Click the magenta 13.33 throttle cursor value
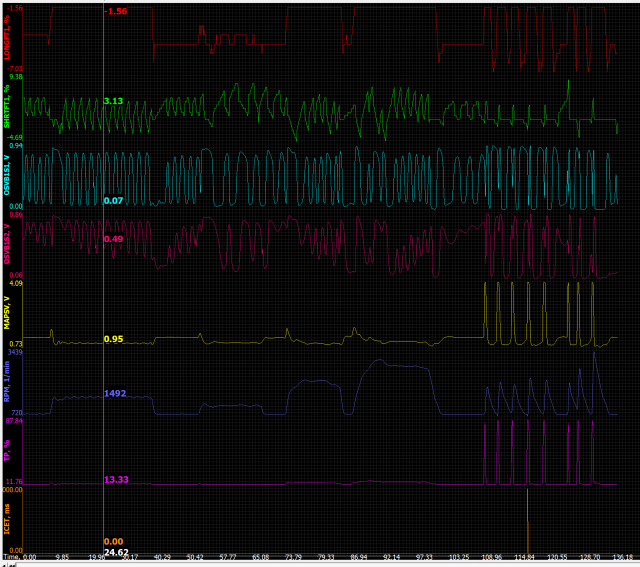 tap(117, 480)
